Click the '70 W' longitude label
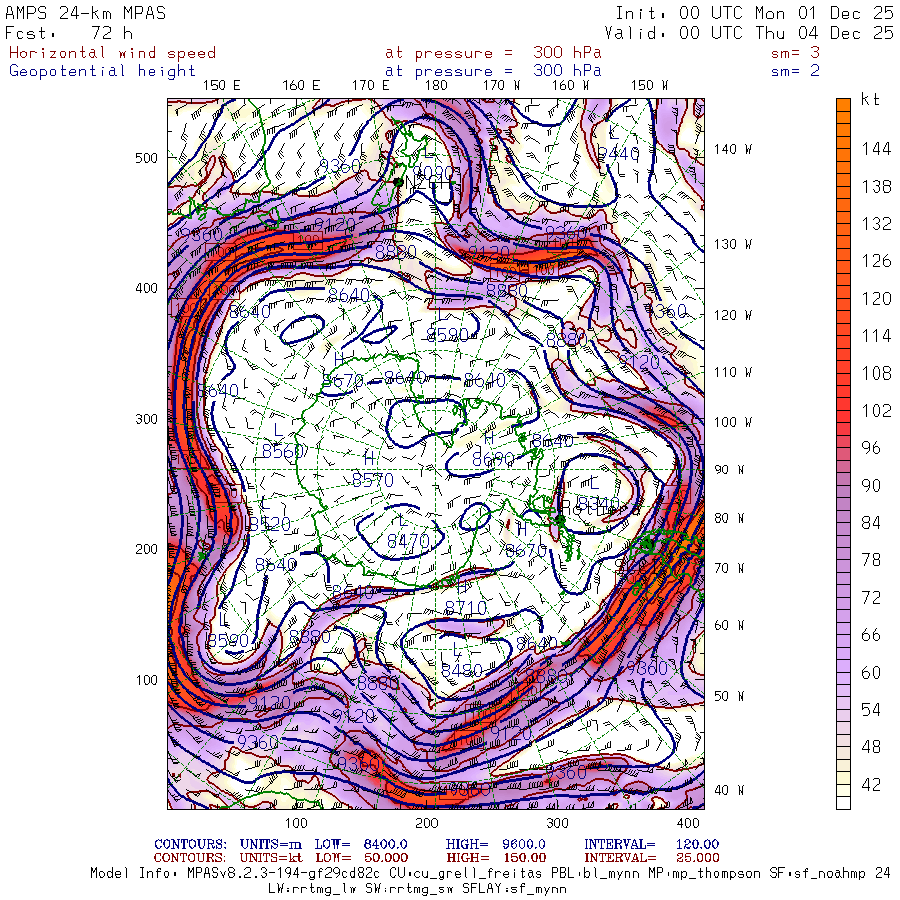The width and height of the screenshot is (900, 900). (728, 568)
